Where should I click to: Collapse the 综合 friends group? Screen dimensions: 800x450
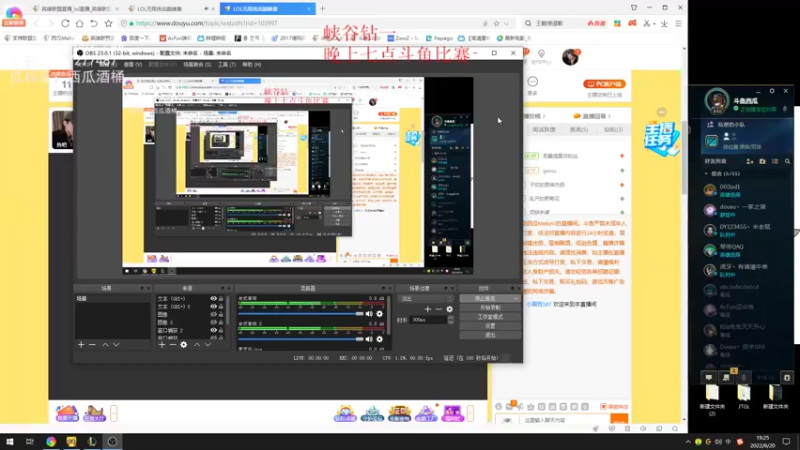pos(707,174)
